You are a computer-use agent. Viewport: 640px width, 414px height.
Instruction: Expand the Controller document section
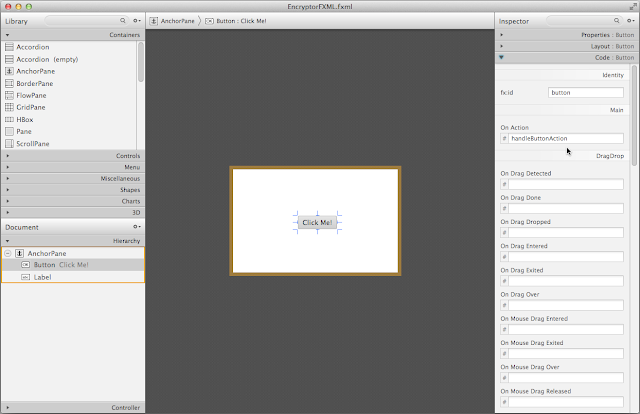[x=7, y=407]
